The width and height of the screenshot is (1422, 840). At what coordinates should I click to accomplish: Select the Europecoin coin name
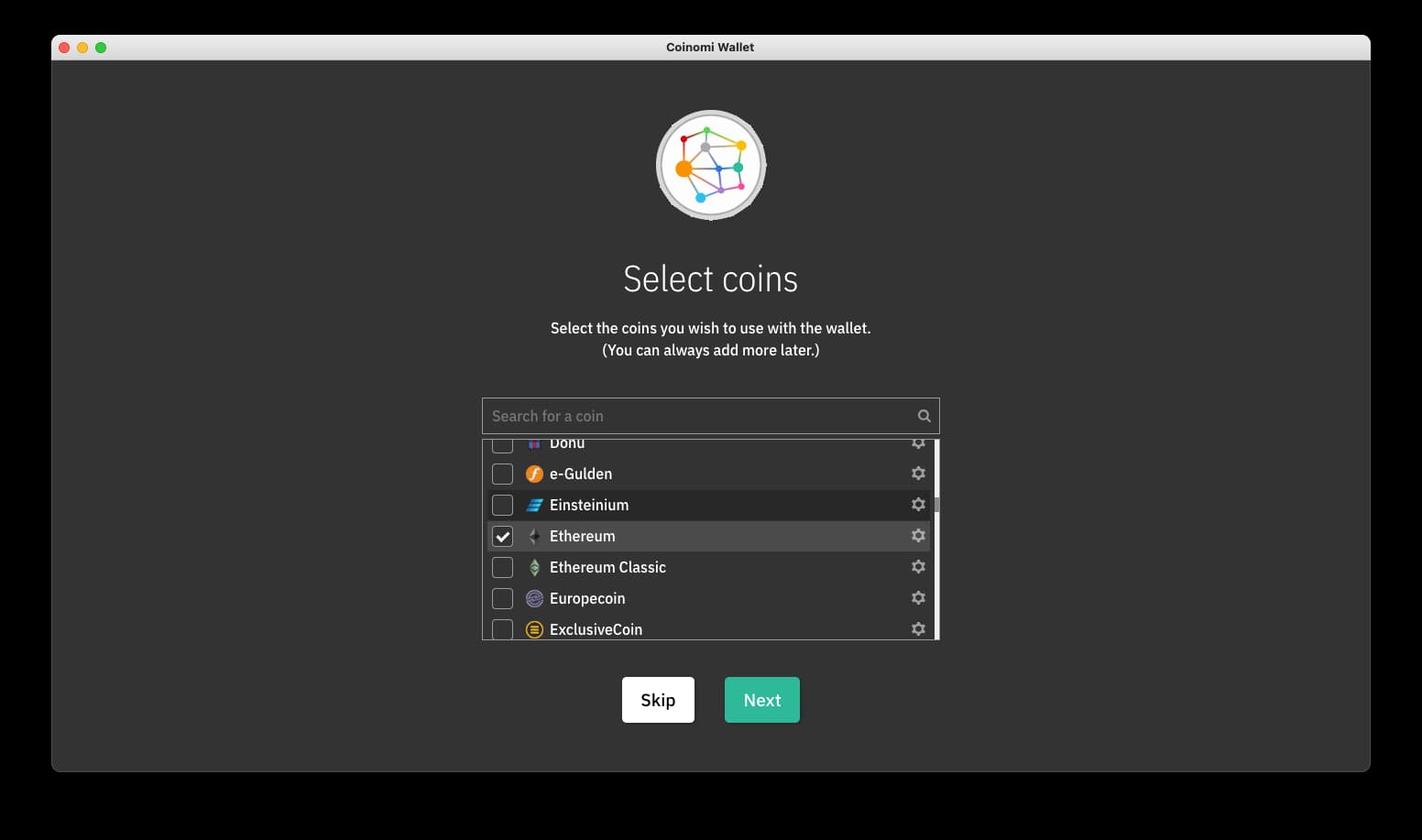coord(587,598)
